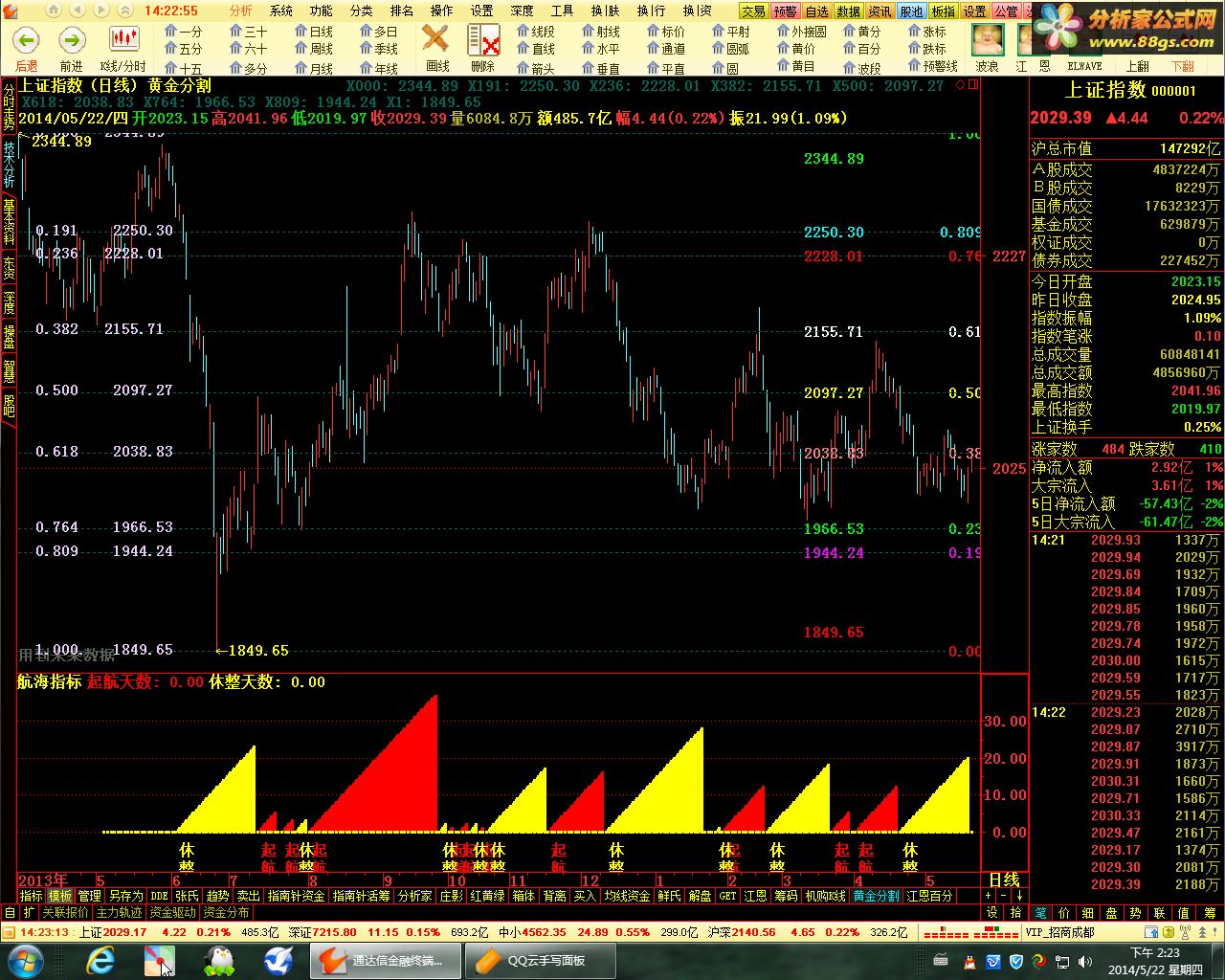Open the 工具 menu
This screenshot has width=1225, height=980.
(563, 11)
